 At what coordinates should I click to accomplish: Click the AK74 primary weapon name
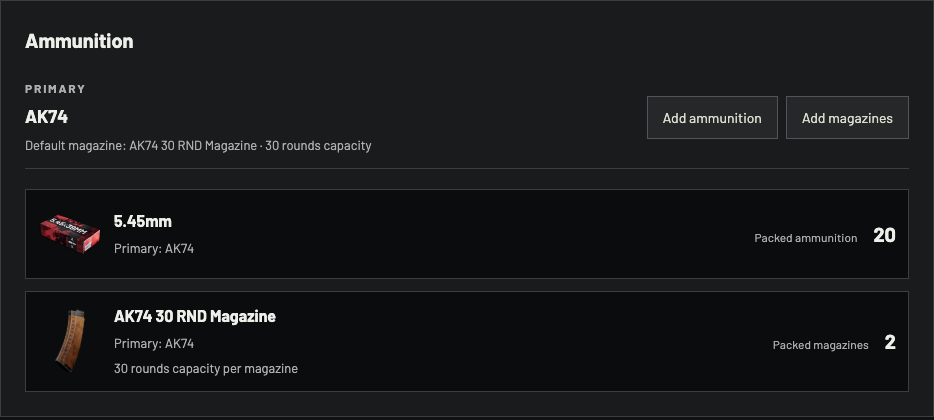pos(46,117)
